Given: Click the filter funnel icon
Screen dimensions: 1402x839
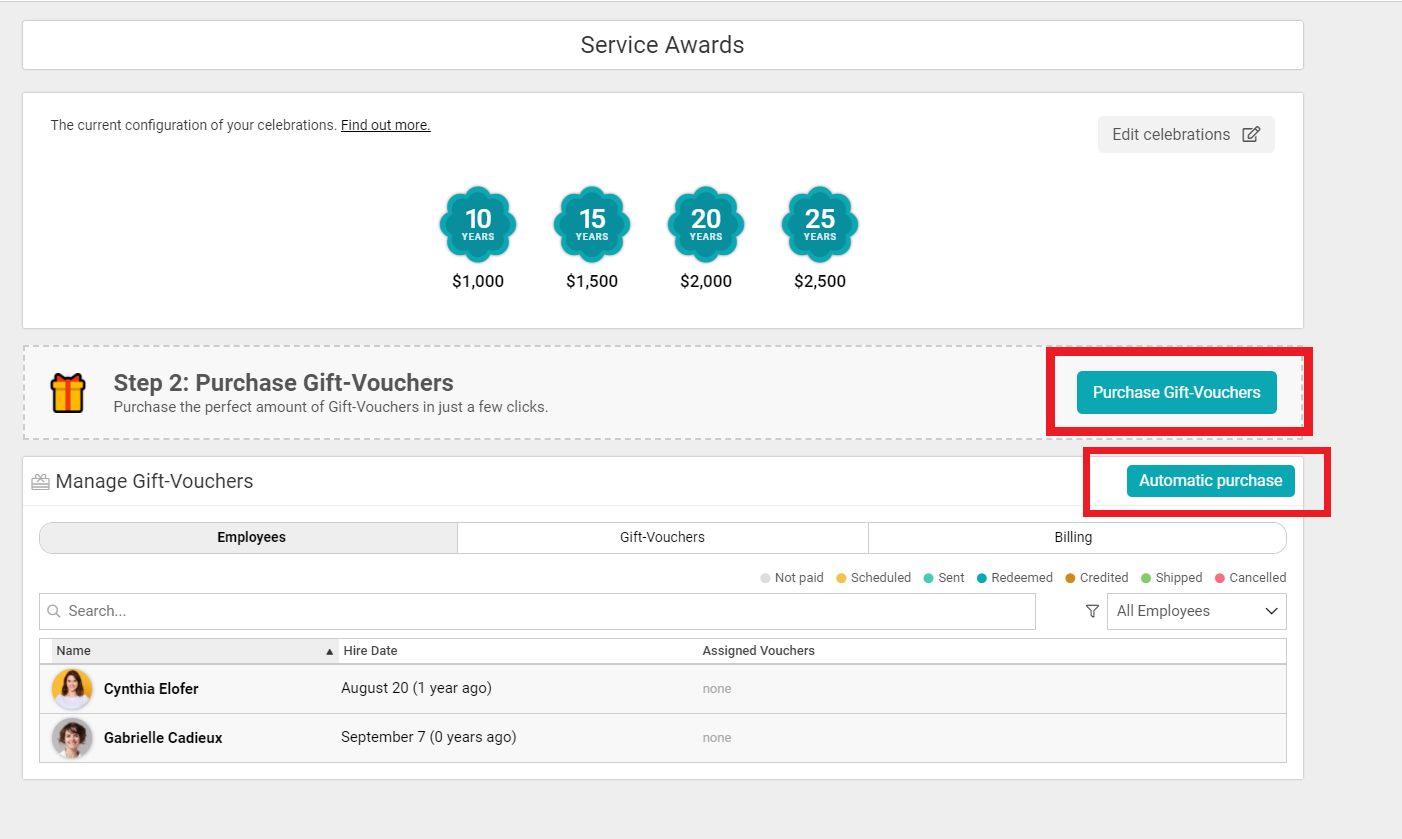Looking at the screenshot, I should pyautogui.click(x=1093, y=611).
